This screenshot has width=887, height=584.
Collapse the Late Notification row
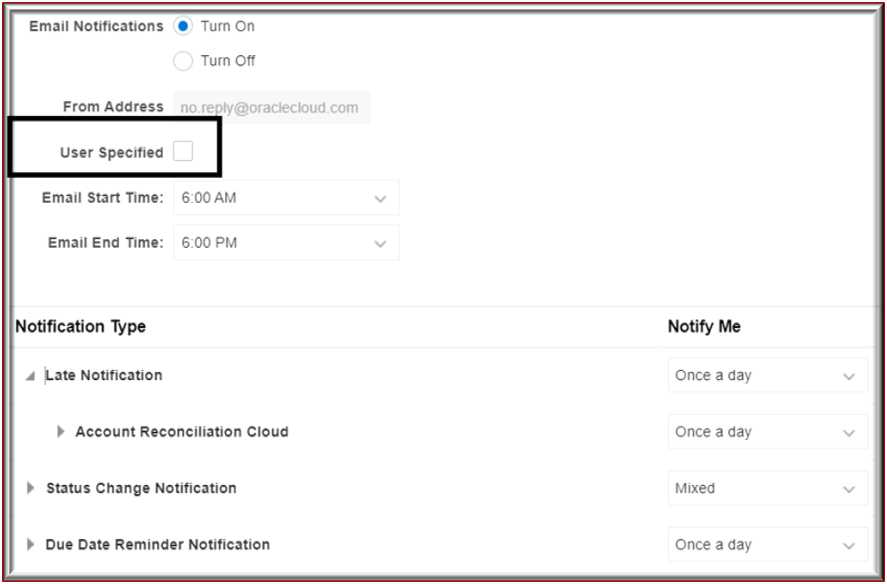point(31,376)
